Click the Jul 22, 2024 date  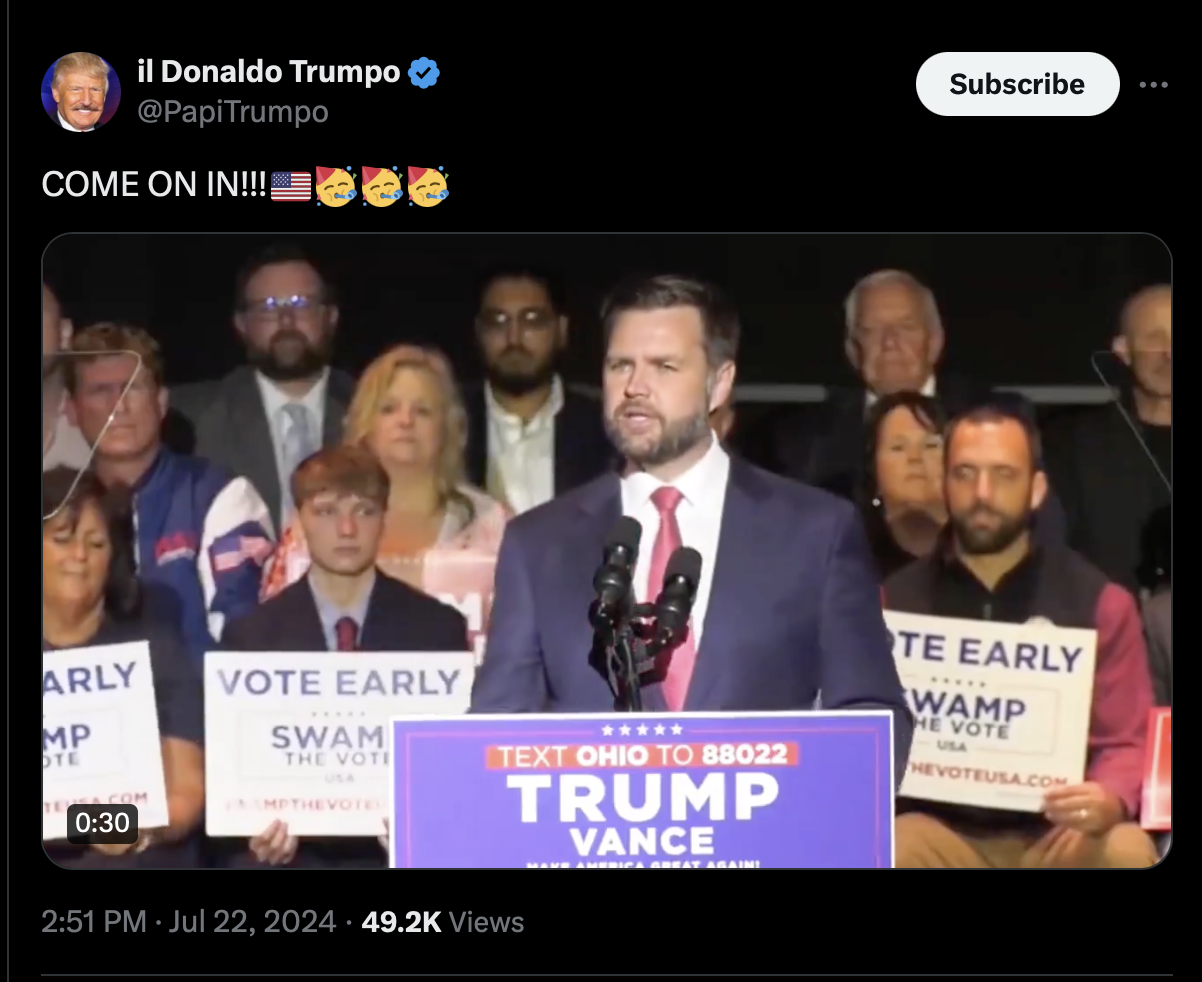coord(251,921)
